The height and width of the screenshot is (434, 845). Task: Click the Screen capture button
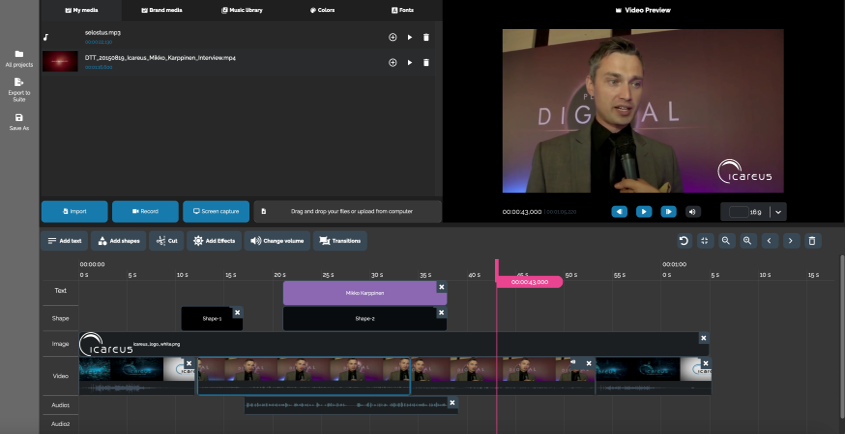(x=215, y=212)
